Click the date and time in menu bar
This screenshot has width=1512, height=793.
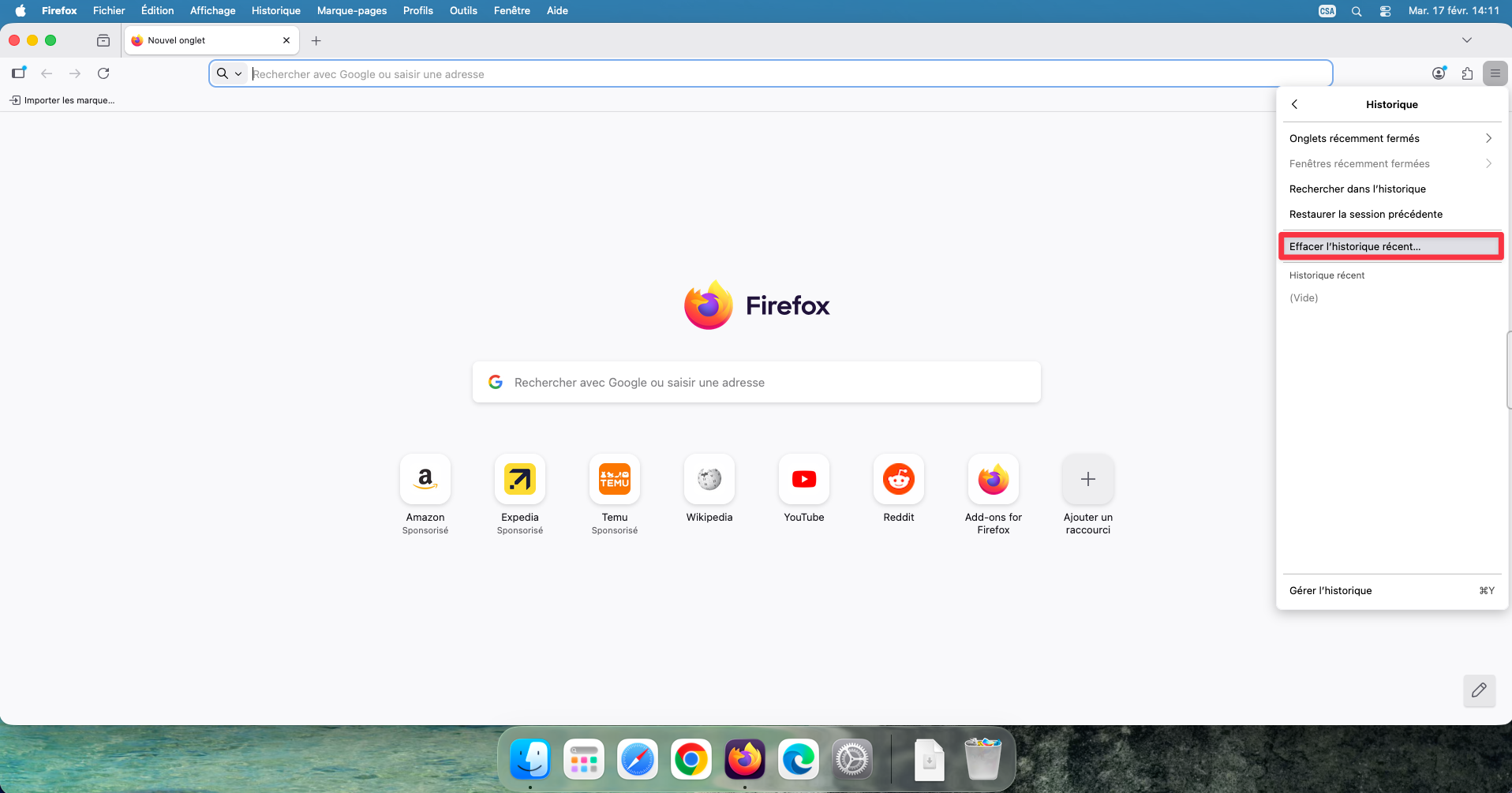coord(1454,10)
